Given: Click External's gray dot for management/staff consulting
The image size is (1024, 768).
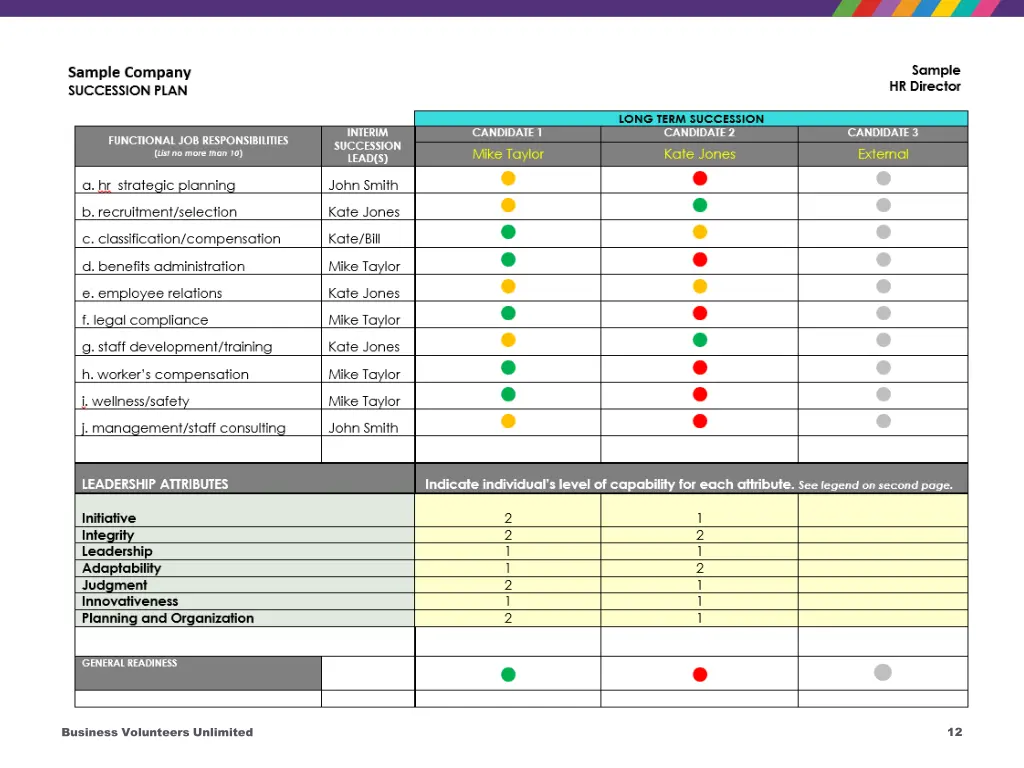Looking at the screenshot, I should (x=884, y=421).
